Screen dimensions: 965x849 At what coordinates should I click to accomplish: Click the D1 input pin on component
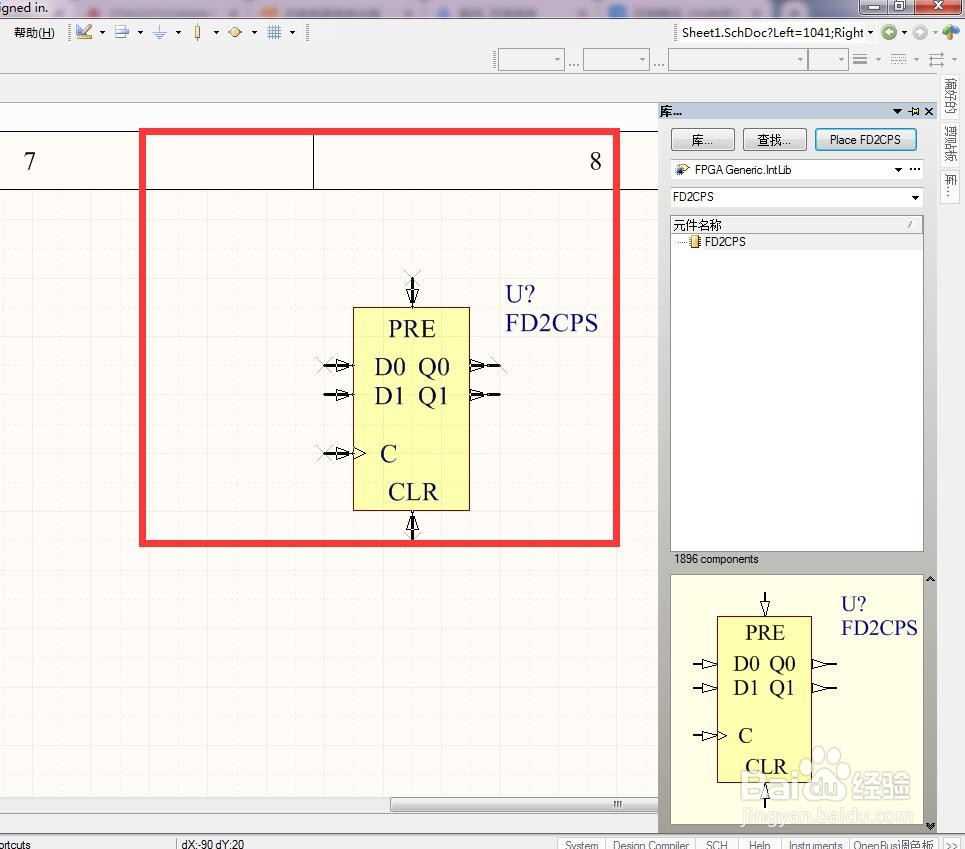point(338,394)
